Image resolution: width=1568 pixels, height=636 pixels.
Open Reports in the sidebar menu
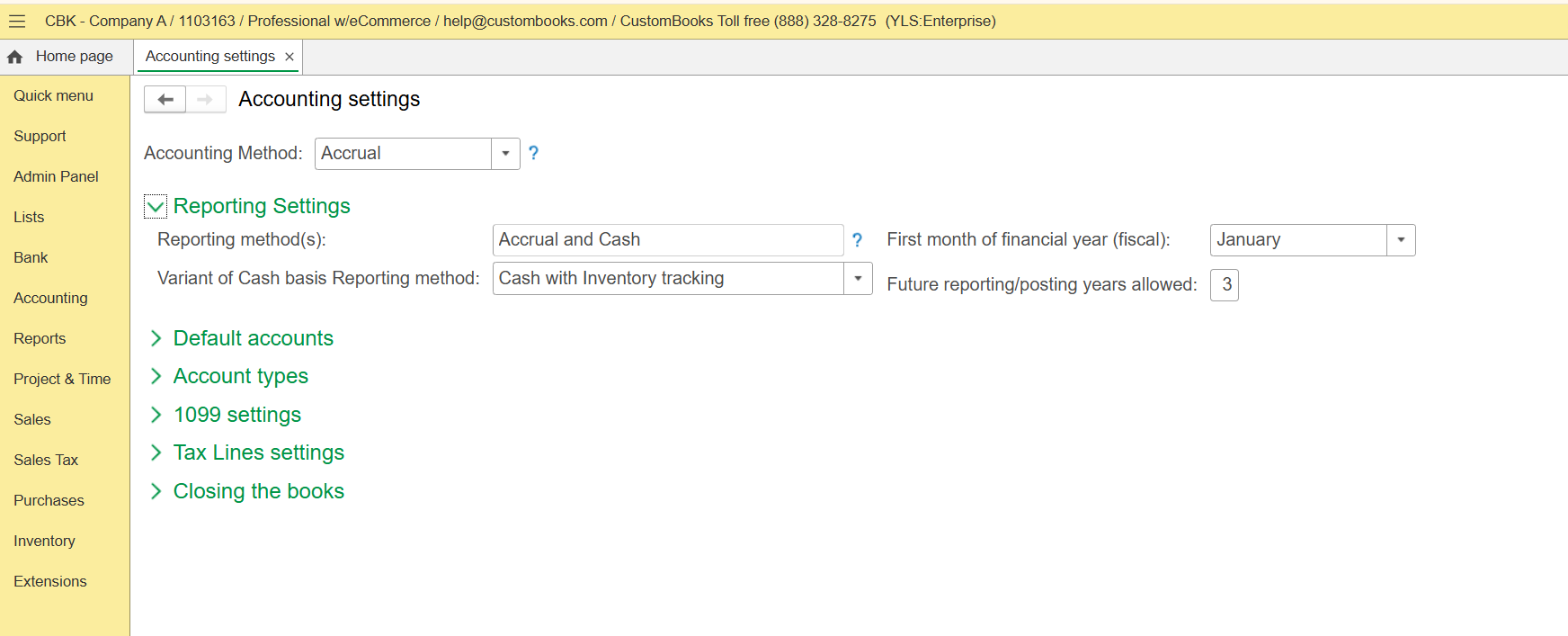tap(40, 338)
